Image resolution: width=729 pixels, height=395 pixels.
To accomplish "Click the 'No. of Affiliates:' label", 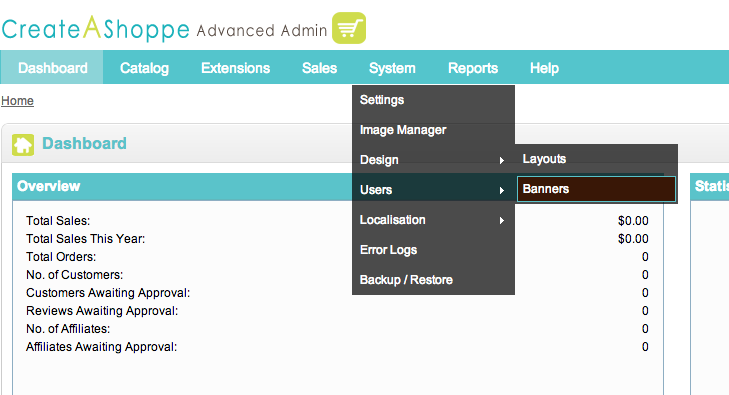I will [x=68, y=329].
